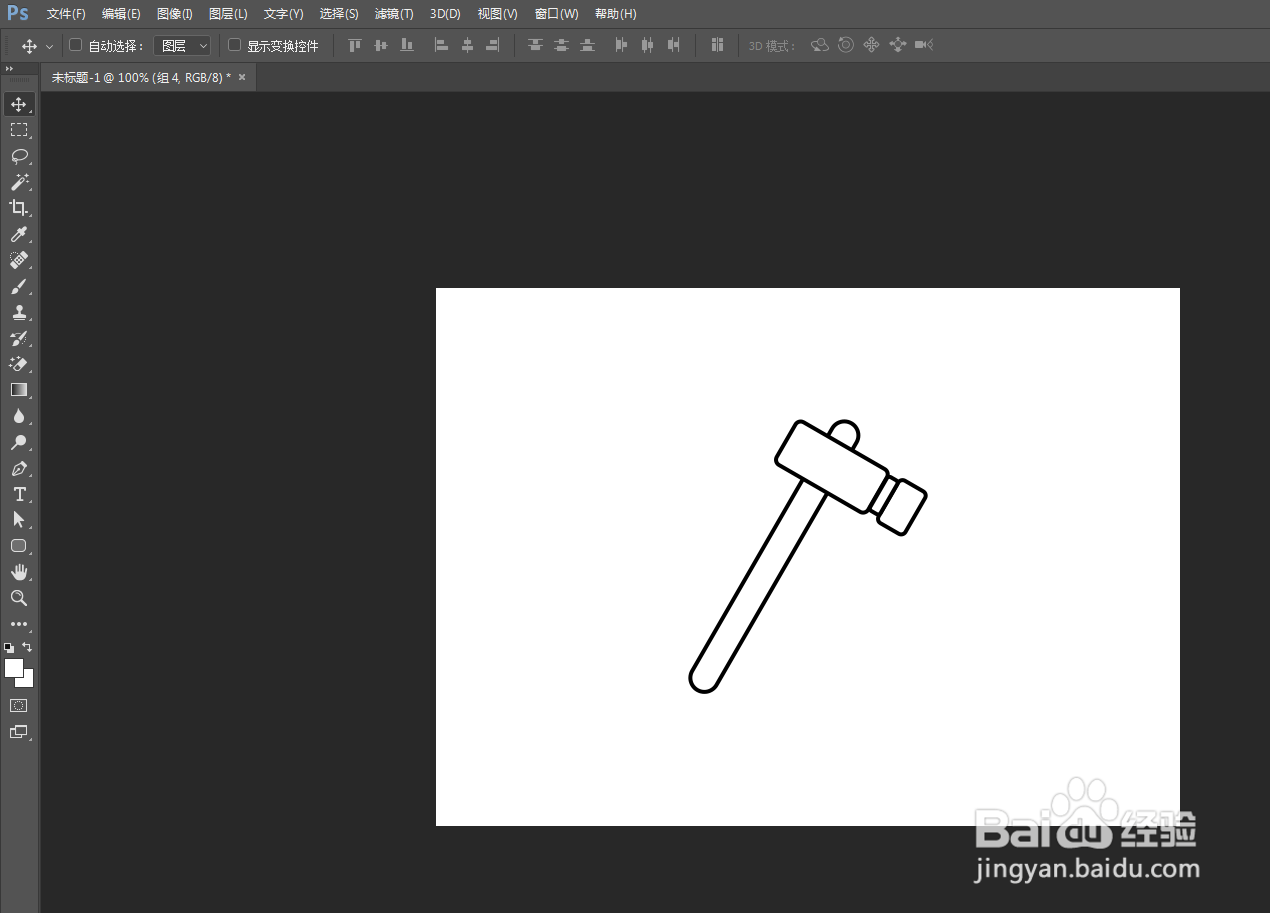Viewport: 1270px width, 913px height.
Task: Open the 编辑(E) menu
Action: 121,14
